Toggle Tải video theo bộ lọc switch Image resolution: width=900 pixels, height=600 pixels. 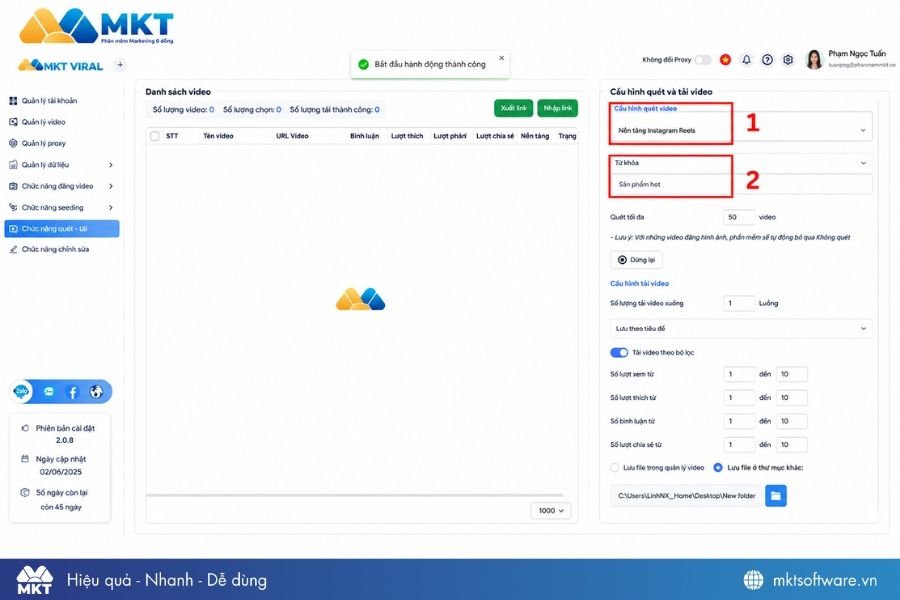619,353
